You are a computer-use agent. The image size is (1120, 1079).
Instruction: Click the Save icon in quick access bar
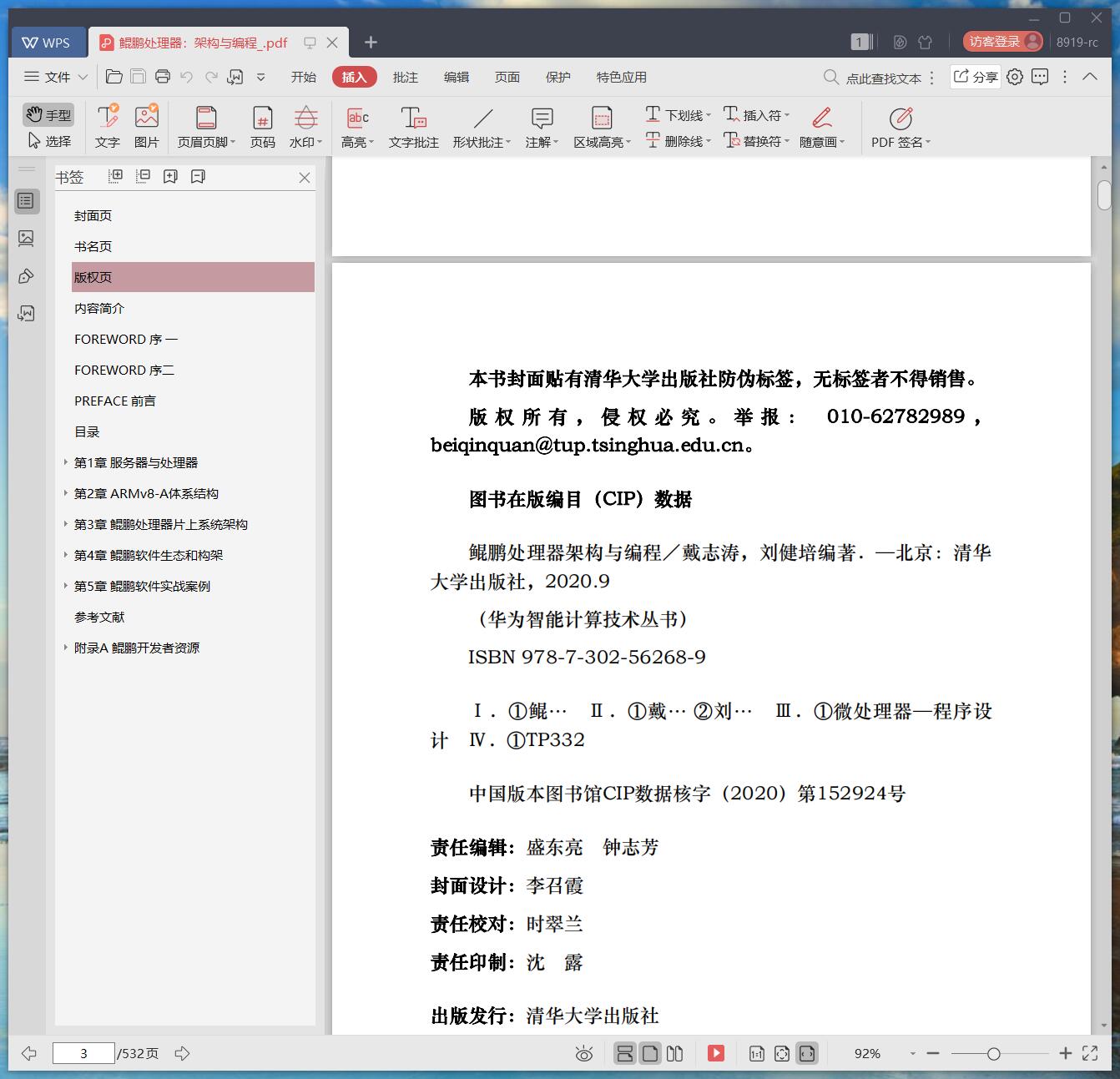click(139, 77)
